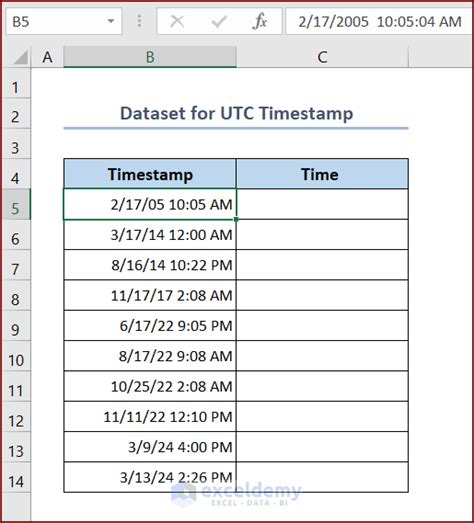474x523 pixels.
Task: Select cell with 8/16/14 10:22 PM
Action: click(x=150, y=265)
